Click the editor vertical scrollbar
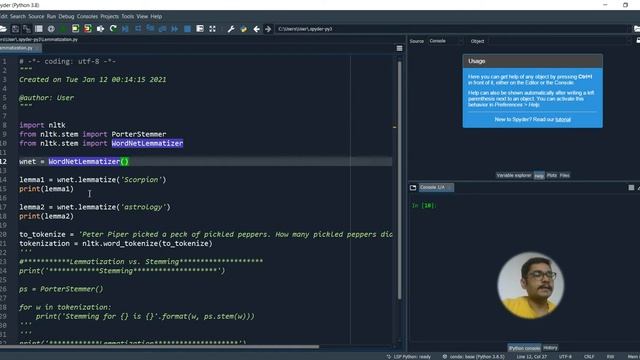This screenshot has height=360, width=640. tap(399, 180)
